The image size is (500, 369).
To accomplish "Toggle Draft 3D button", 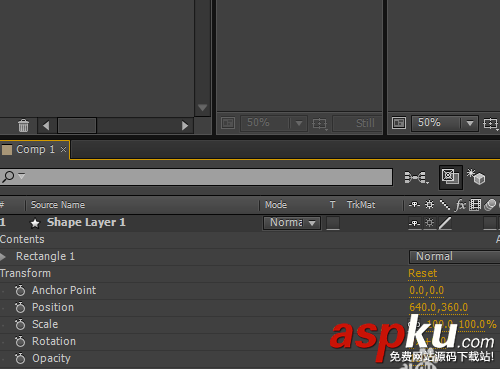I will click(x=476, y=177).
